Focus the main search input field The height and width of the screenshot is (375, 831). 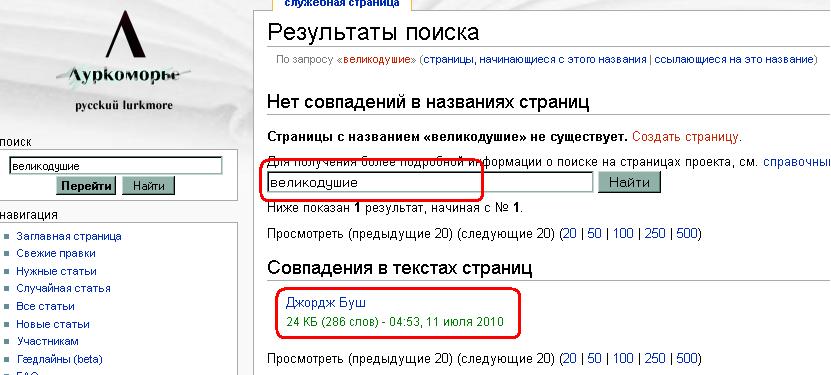[x=430, y=183]
